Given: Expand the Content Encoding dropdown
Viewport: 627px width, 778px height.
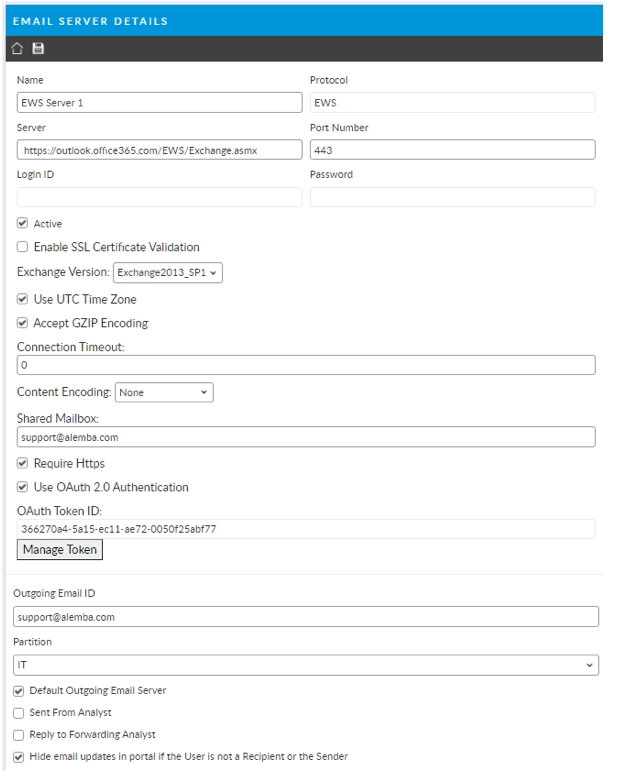Looking at the screenshot, I should pos(164,393).
